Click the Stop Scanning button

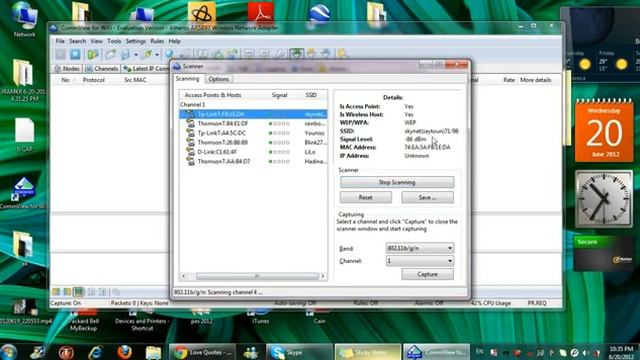(397, 182)
